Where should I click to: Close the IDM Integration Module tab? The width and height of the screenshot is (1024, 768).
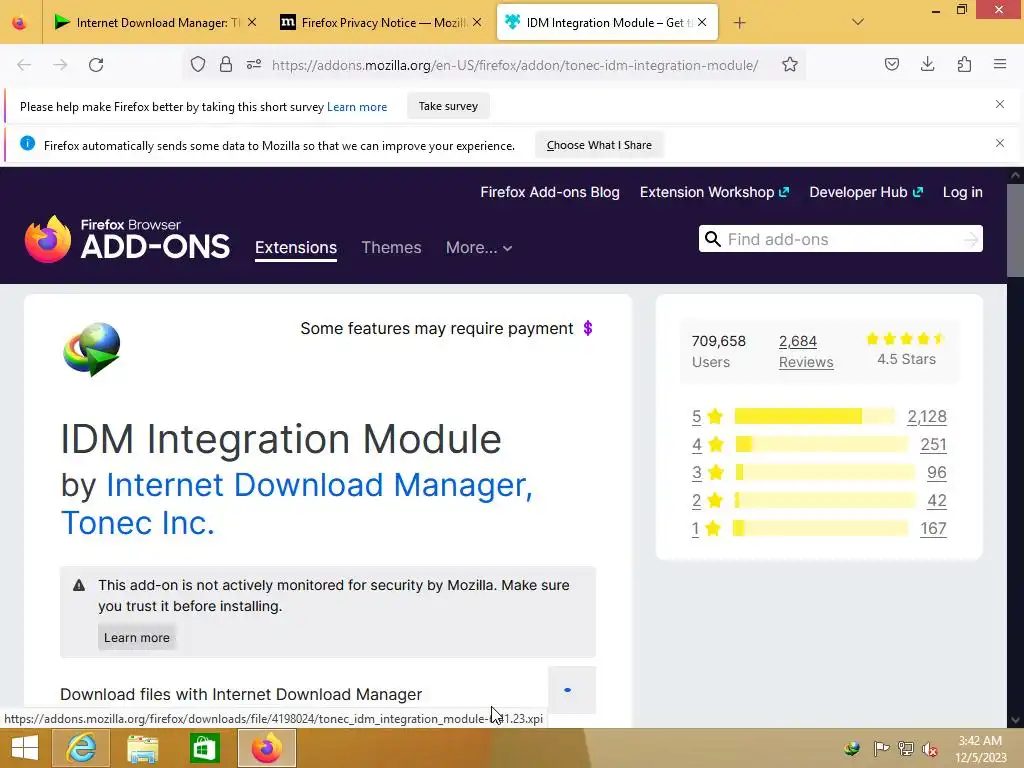click(x=702, y=22)
